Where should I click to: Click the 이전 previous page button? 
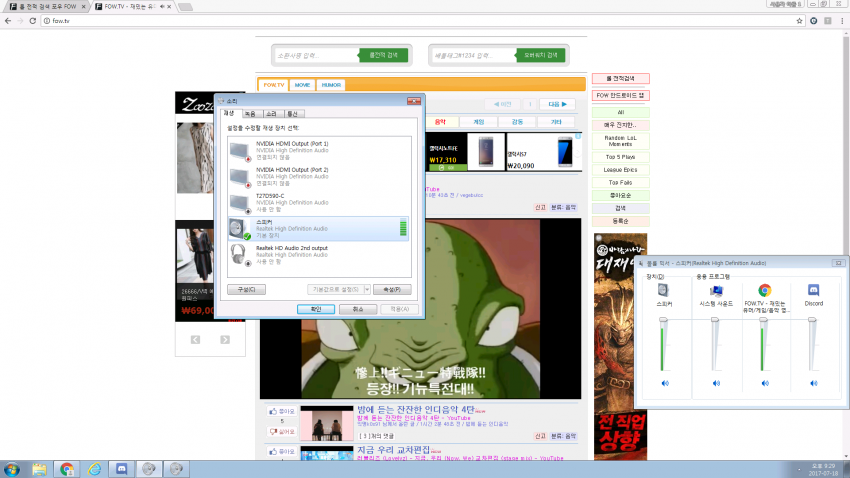pyautogui.click(x=503, y=104)
